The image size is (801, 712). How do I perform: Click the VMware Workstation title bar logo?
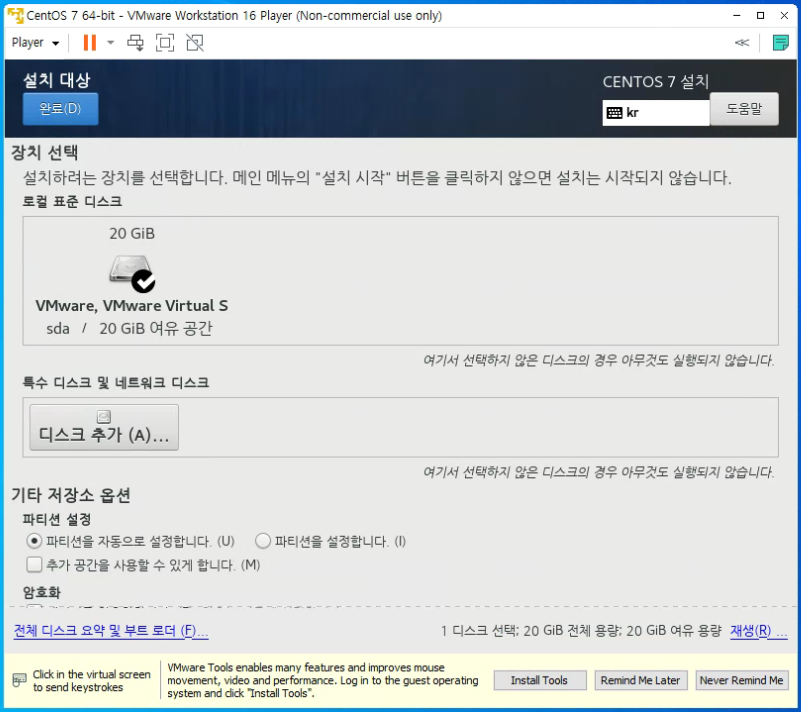[15, 15]
